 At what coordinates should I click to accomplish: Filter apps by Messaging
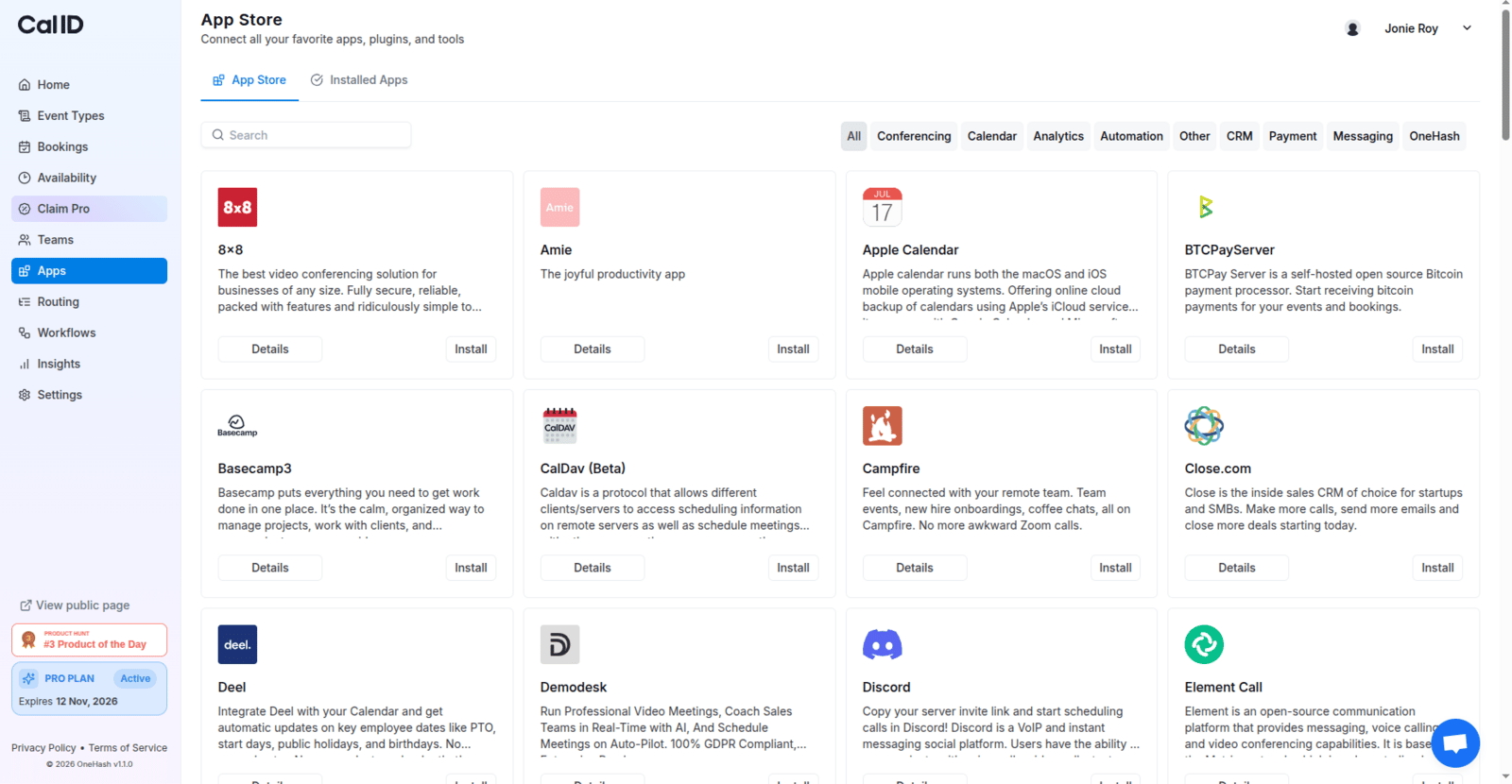(1363, 136)
